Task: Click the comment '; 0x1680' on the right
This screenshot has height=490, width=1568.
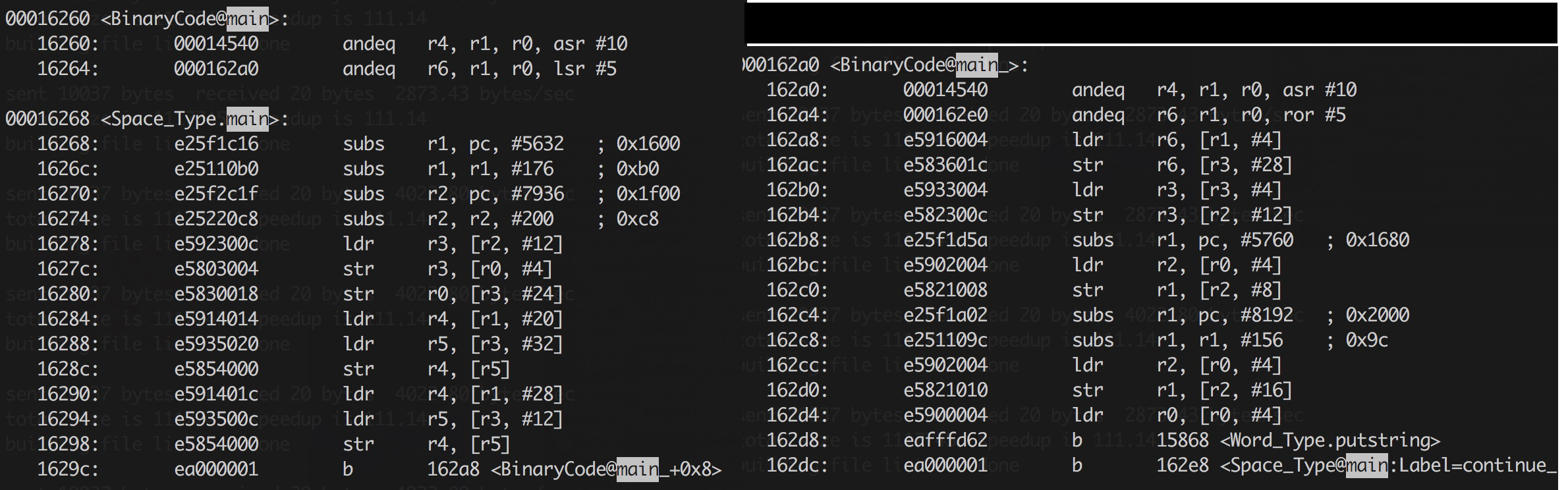Action: (1368, 240)
